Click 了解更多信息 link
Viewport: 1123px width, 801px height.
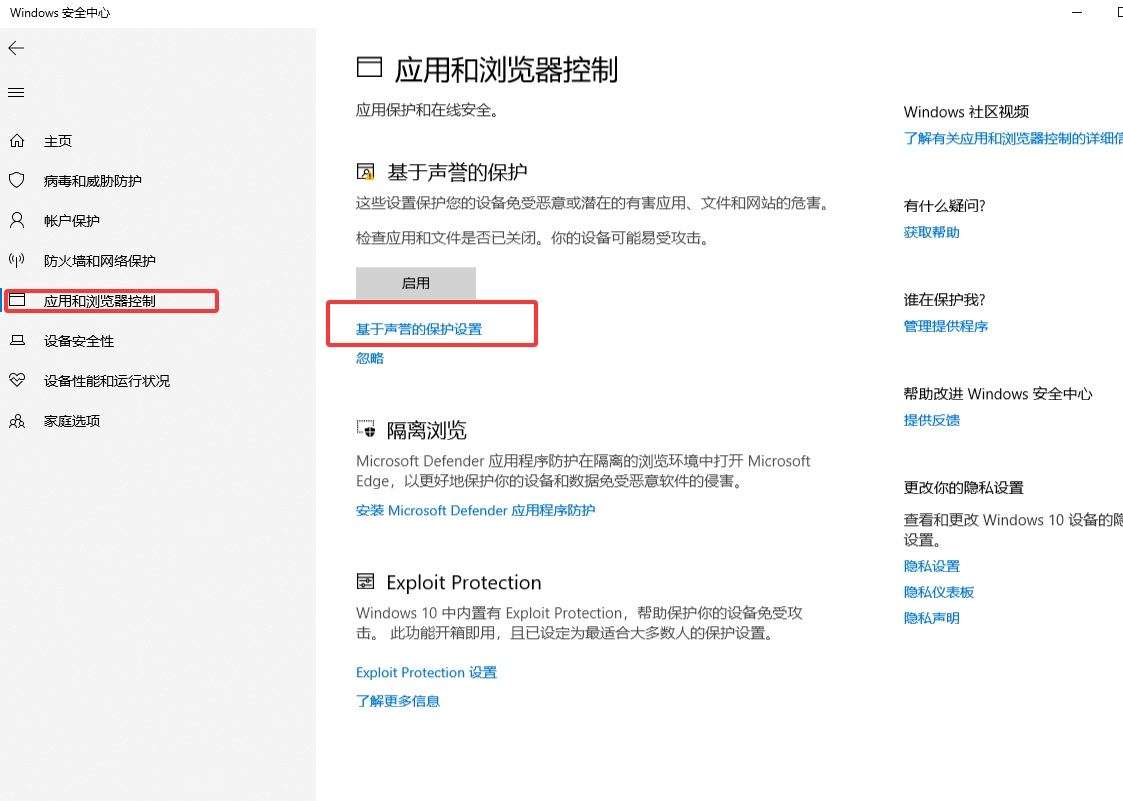coord(397,701)
